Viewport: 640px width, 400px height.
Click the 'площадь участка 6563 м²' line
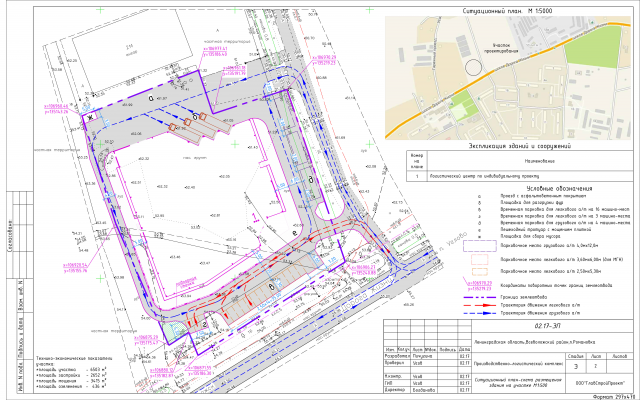[71, 369]
